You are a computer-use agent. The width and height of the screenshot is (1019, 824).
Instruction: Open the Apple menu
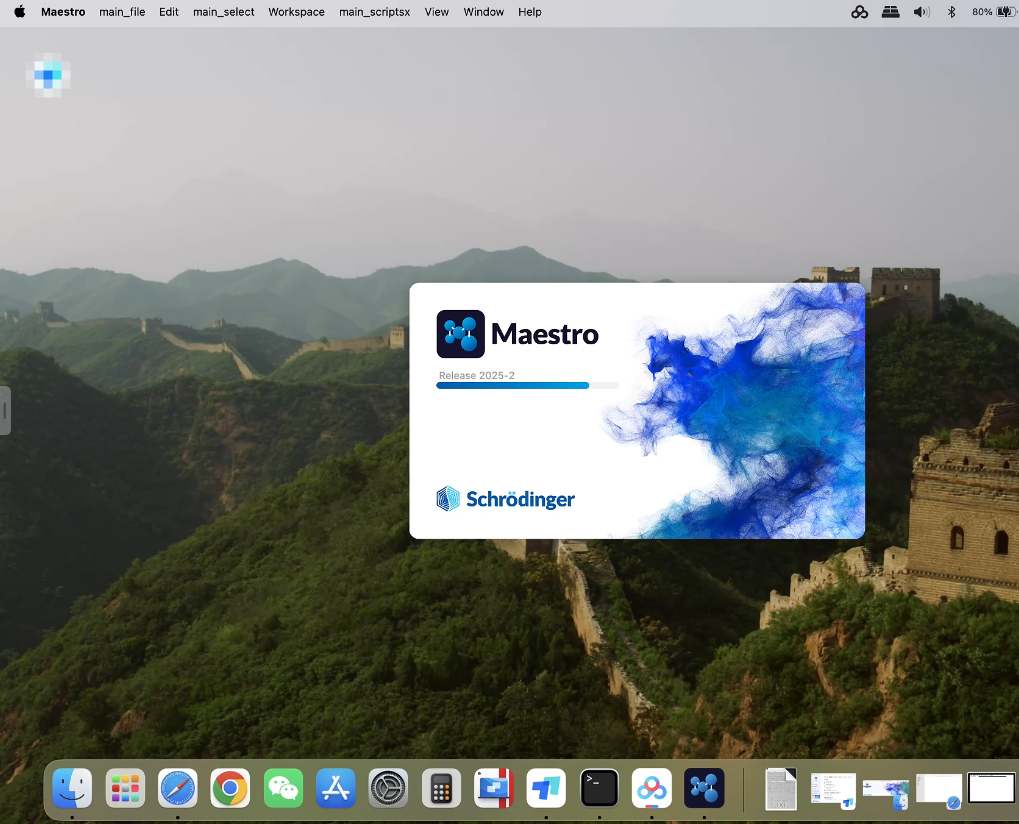tap(19, 12)
